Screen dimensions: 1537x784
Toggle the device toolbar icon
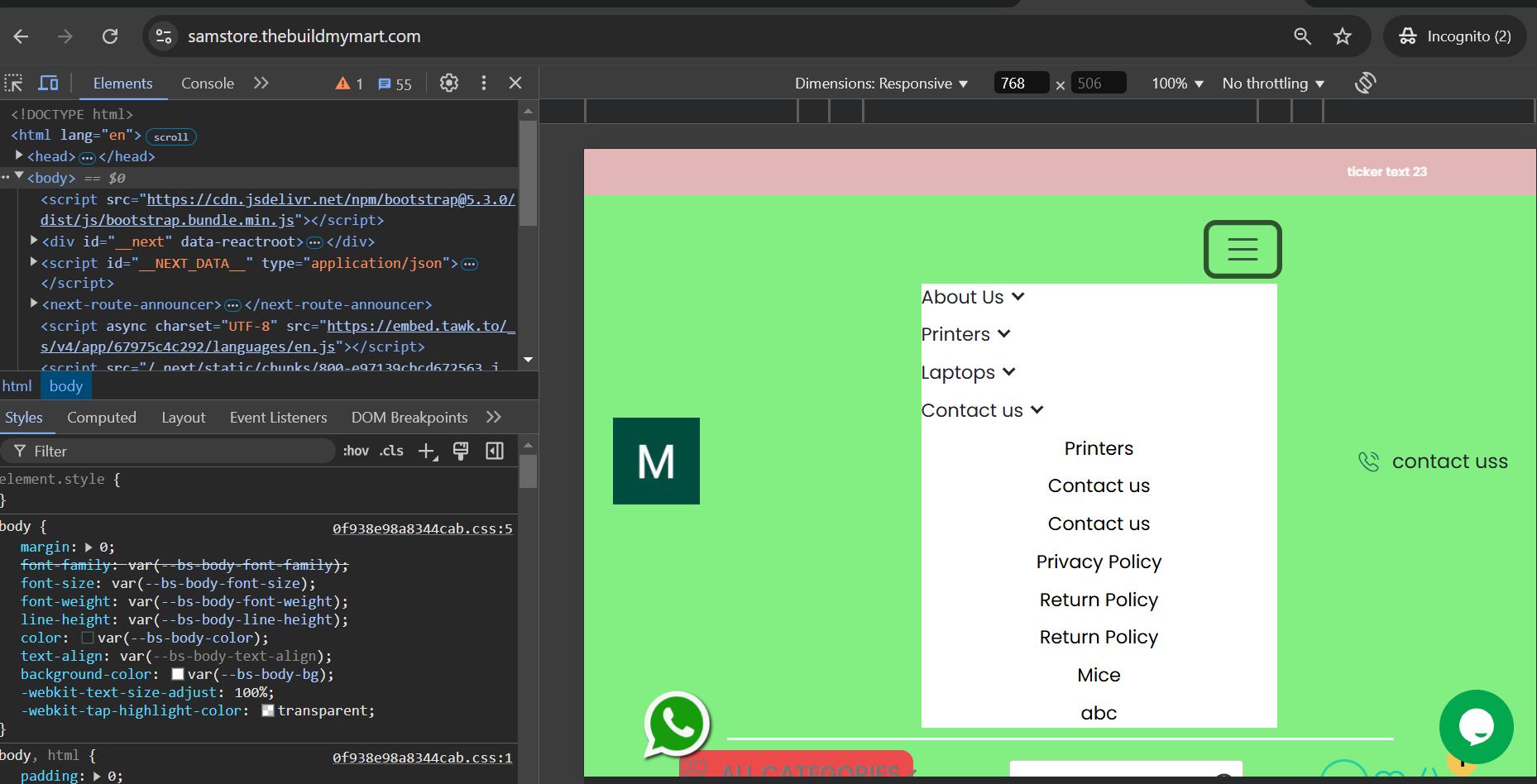coord(49,83)
